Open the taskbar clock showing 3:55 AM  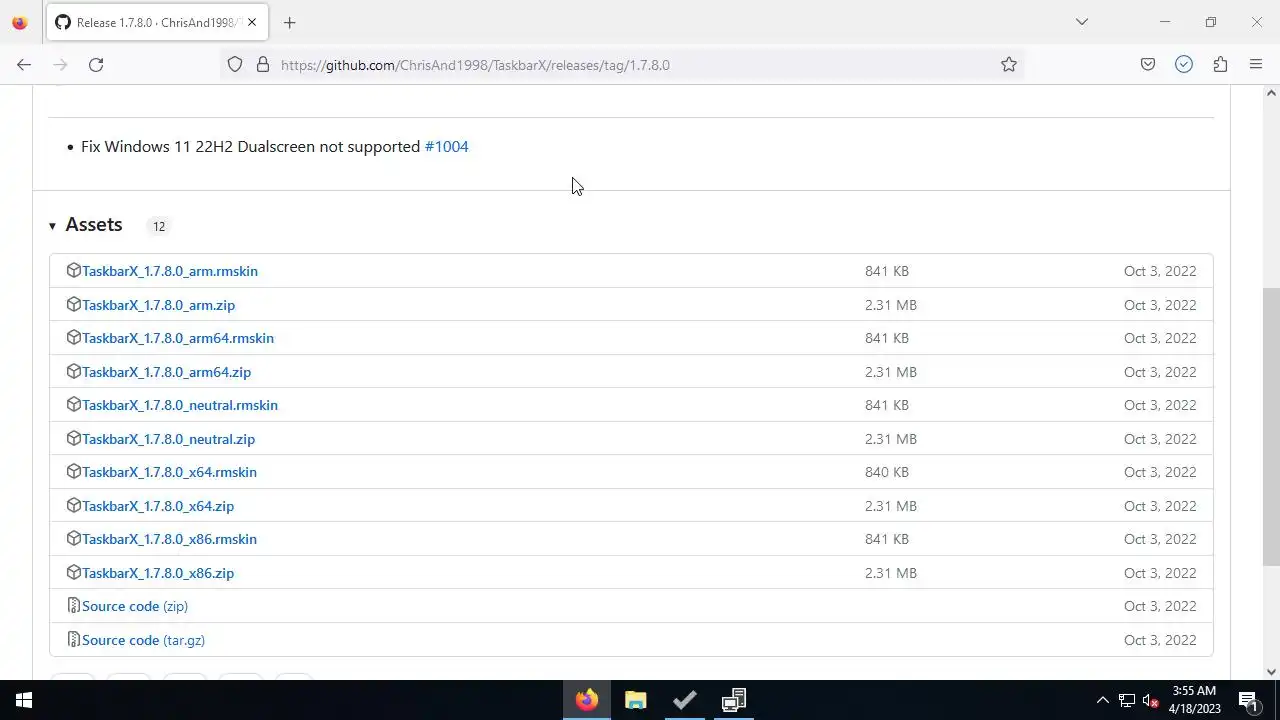[x=1195, y=700]
